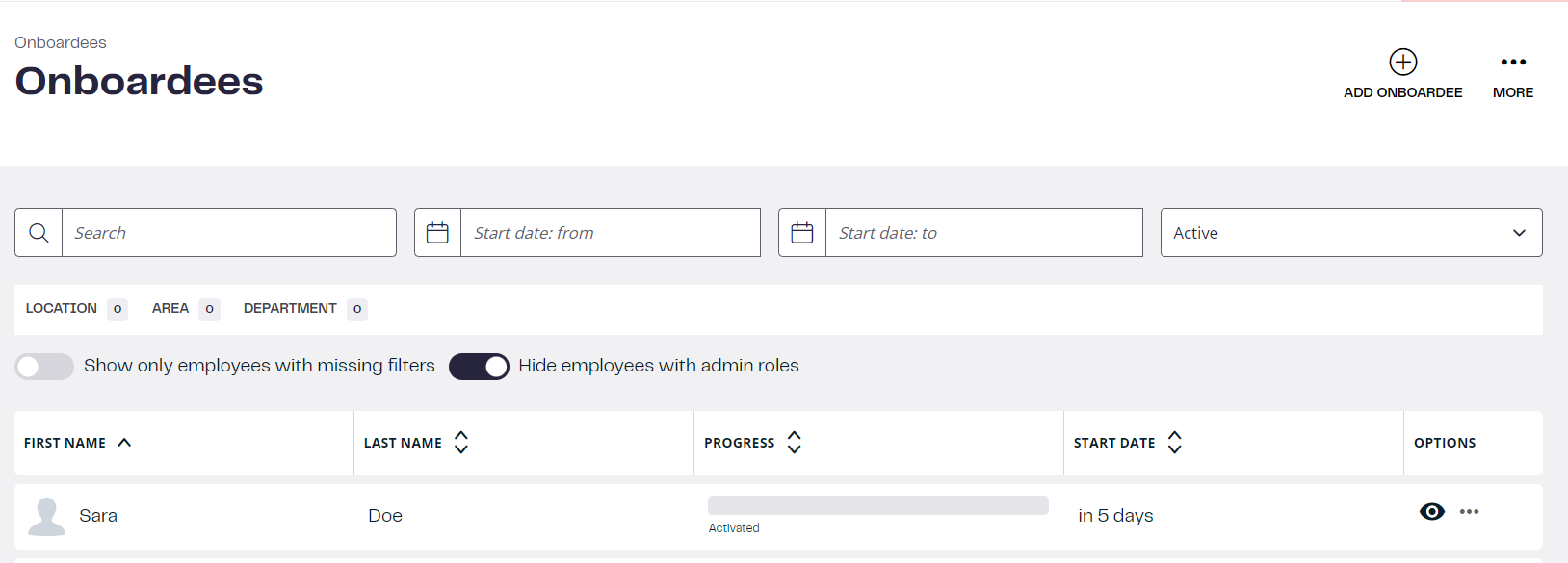Open the More three-dots menu
Screen dimensions: 1568x563
pos(1513,62)
